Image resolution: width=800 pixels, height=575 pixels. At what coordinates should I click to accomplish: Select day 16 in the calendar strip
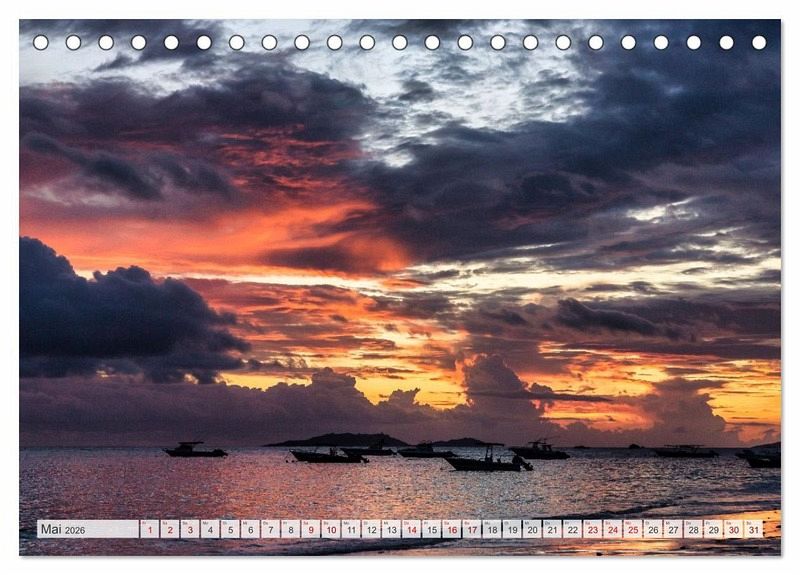[452, 530]
